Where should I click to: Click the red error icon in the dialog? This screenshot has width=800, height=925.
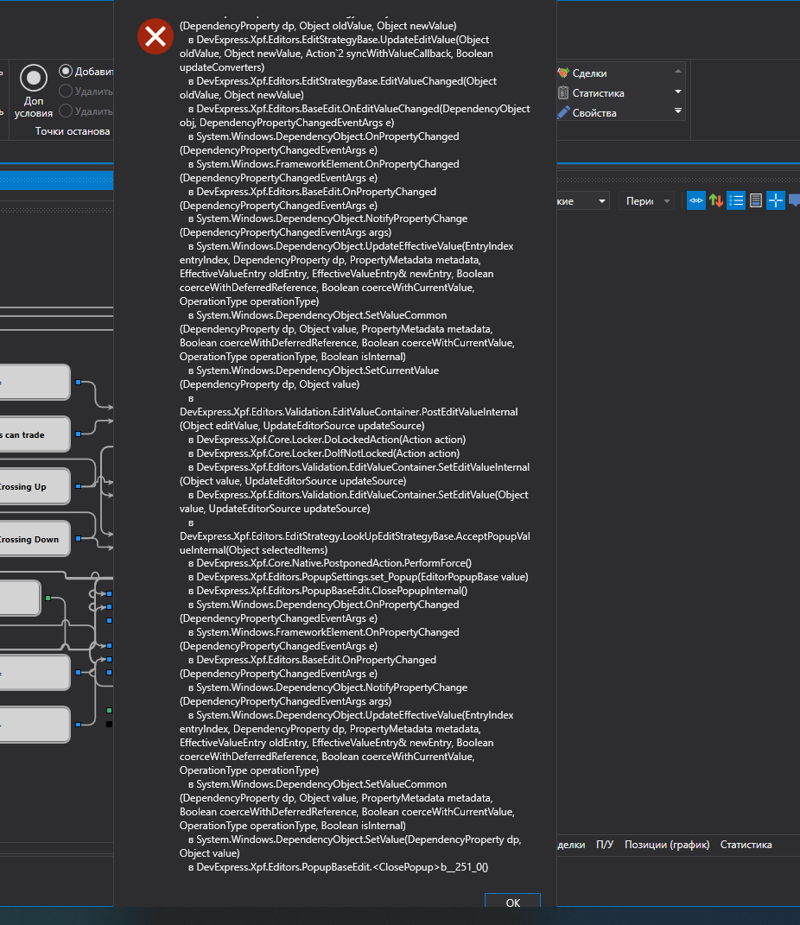point(155,37)
